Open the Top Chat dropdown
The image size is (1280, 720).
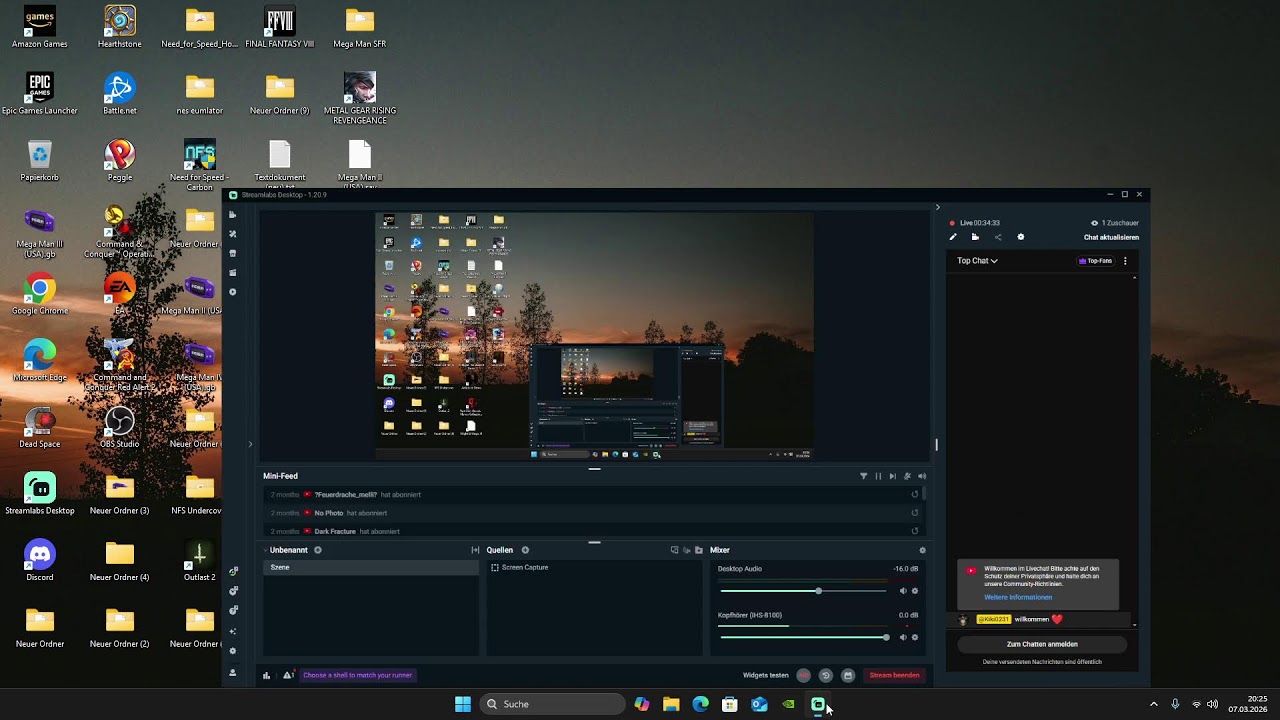click(x=977, y=261)
